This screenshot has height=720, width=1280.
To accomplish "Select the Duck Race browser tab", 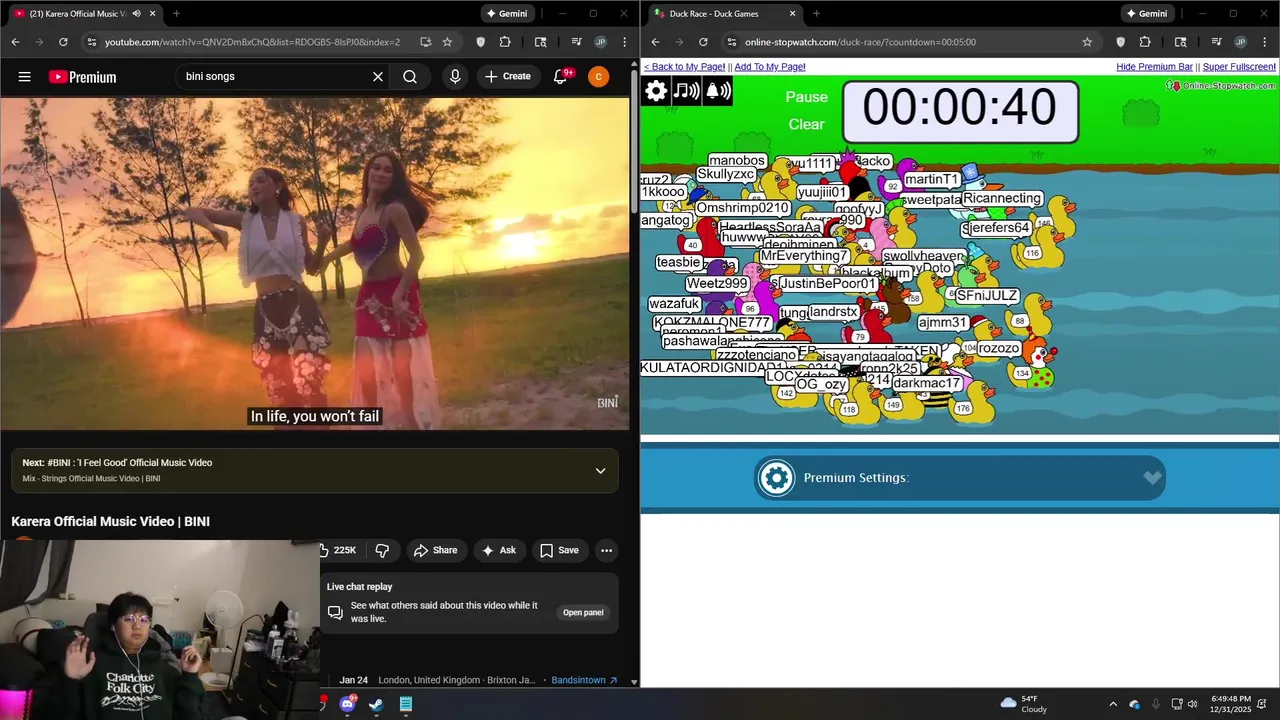I will point(725,14).
